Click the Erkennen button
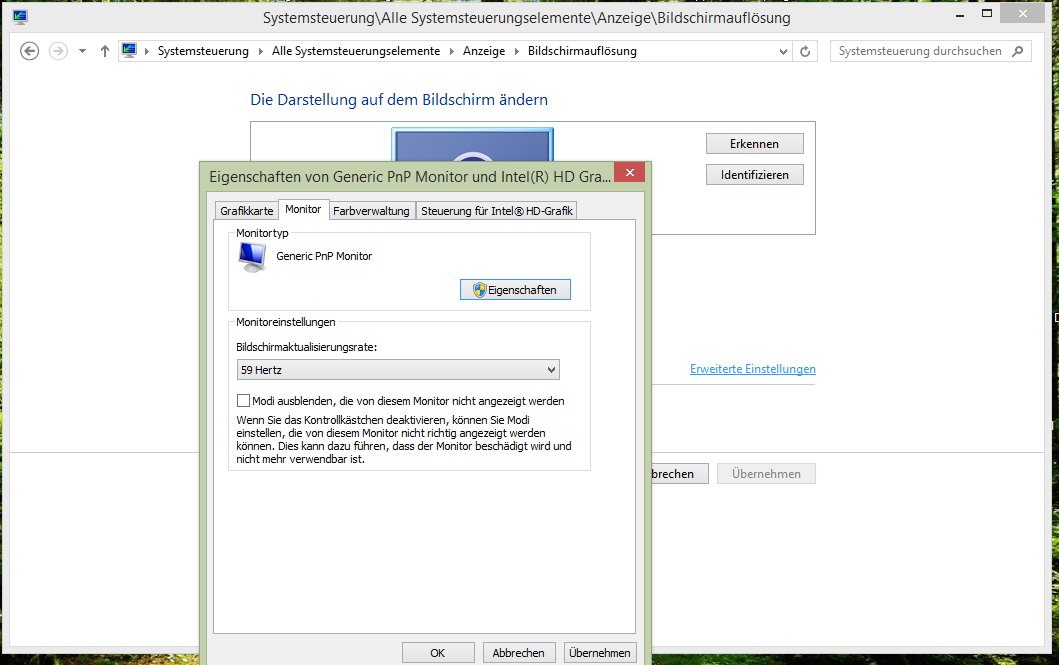Viewport: 1059px width, 665px height. click(x=754, y=143)
